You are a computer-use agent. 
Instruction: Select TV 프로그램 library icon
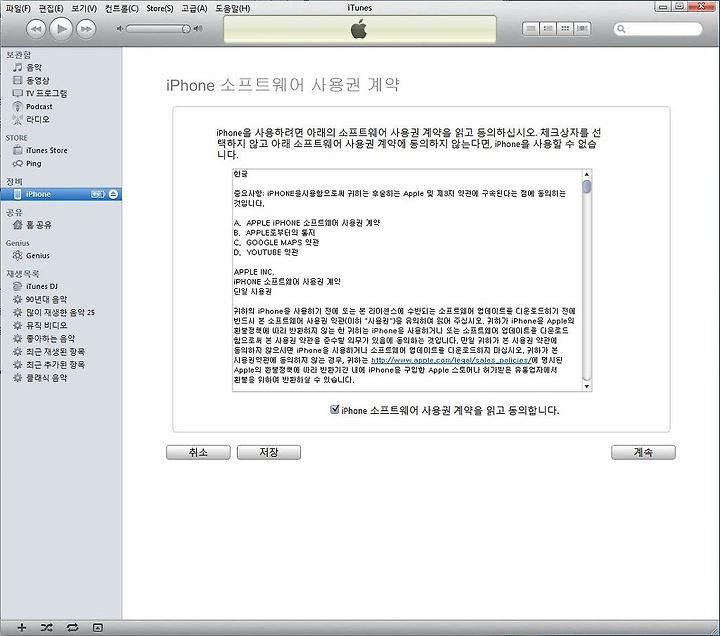pyautogui.click(x=17, y=93)
